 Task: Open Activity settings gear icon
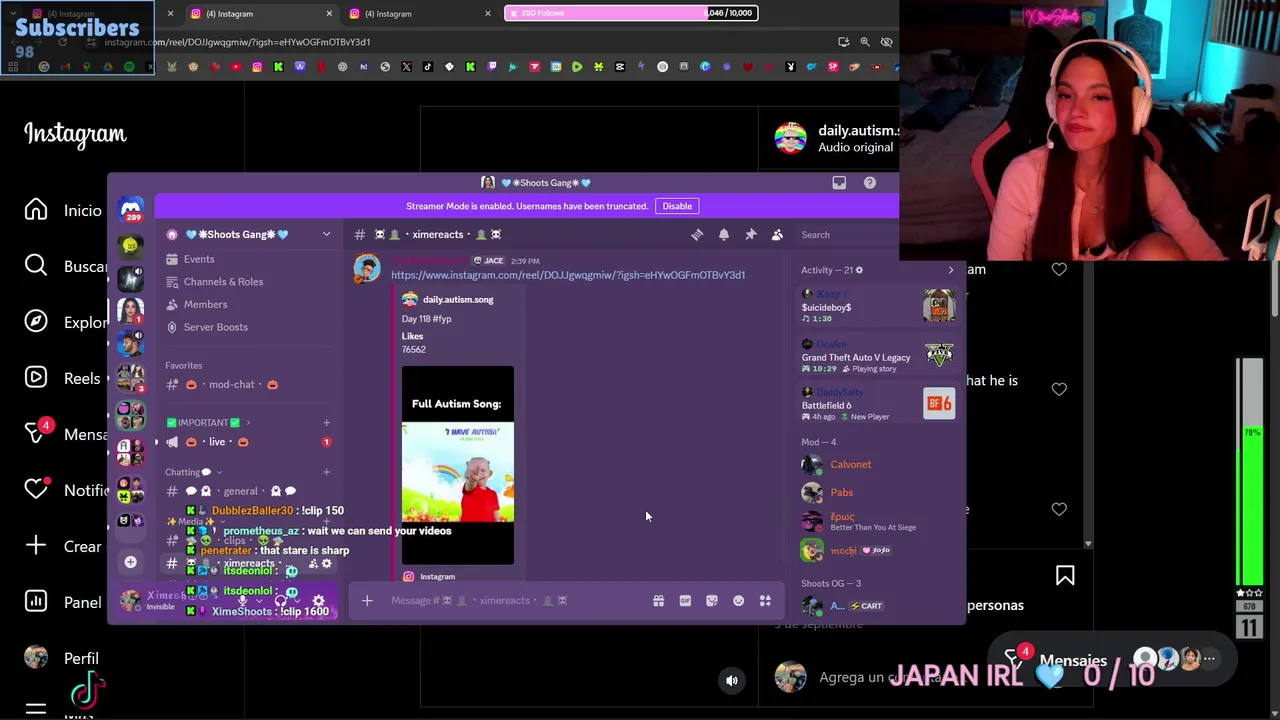click(858, 270)
